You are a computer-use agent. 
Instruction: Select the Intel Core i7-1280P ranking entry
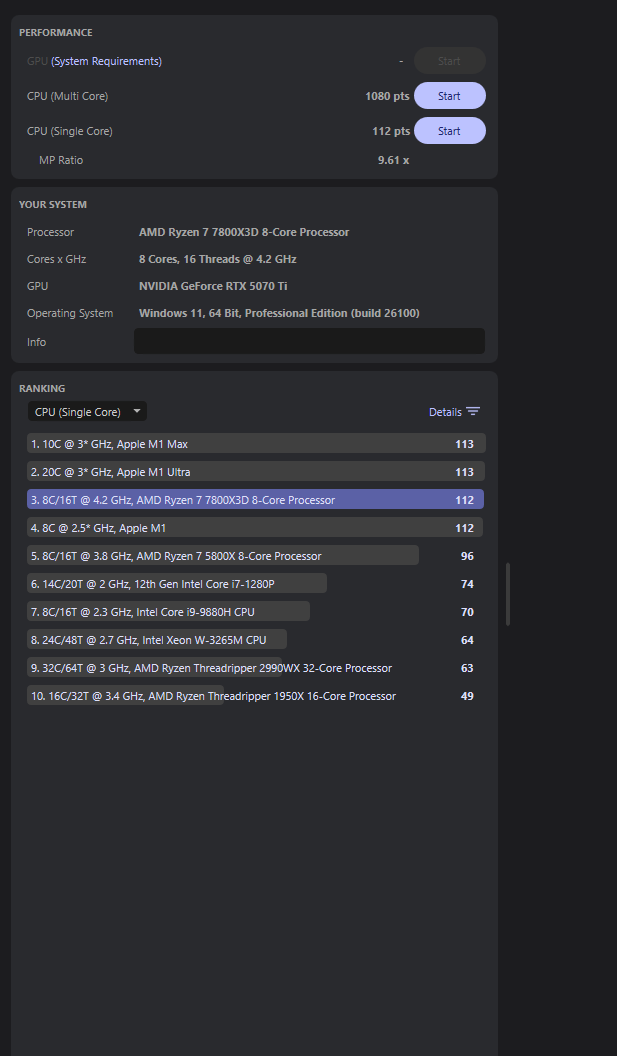(x=177, y=584)
